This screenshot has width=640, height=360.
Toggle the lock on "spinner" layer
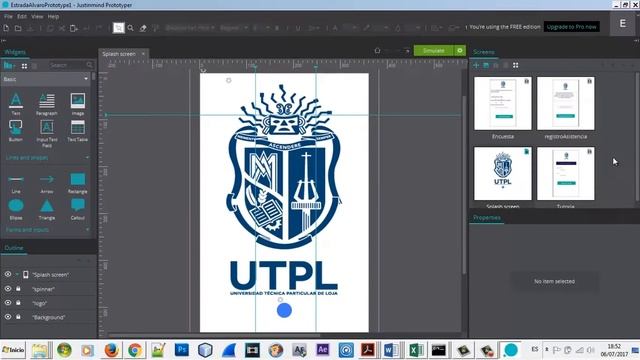click(18, 289)
